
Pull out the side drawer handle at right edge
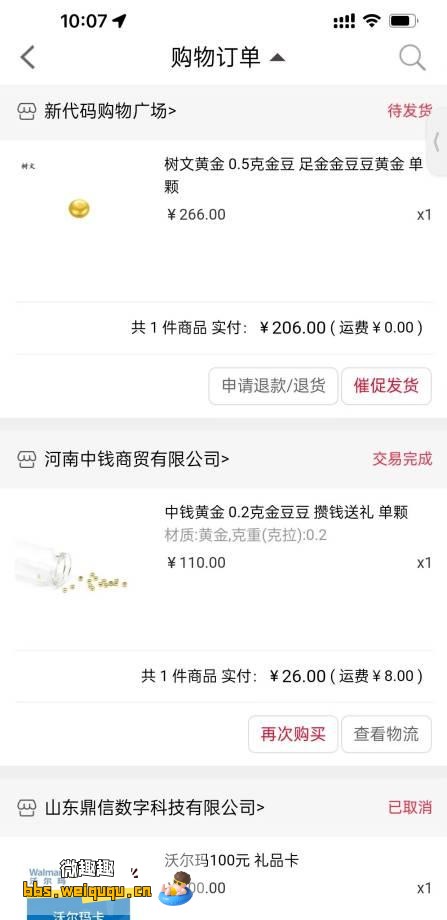pyautogui.click(x=437, y=141)
